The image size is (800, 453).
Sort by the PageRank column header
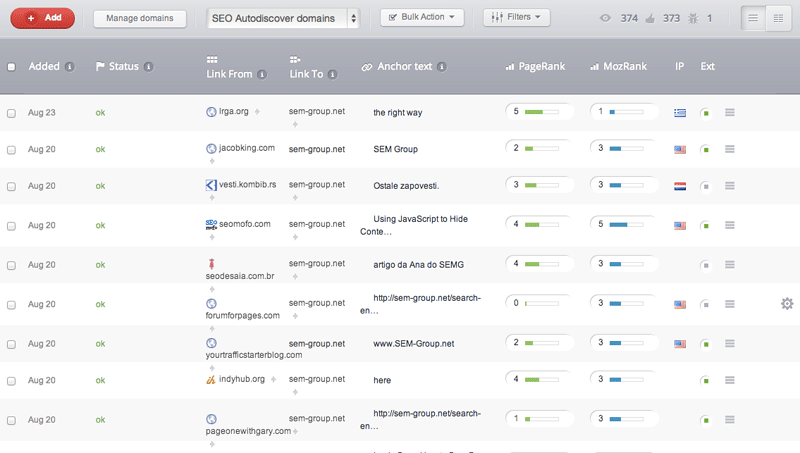(541, 67)
